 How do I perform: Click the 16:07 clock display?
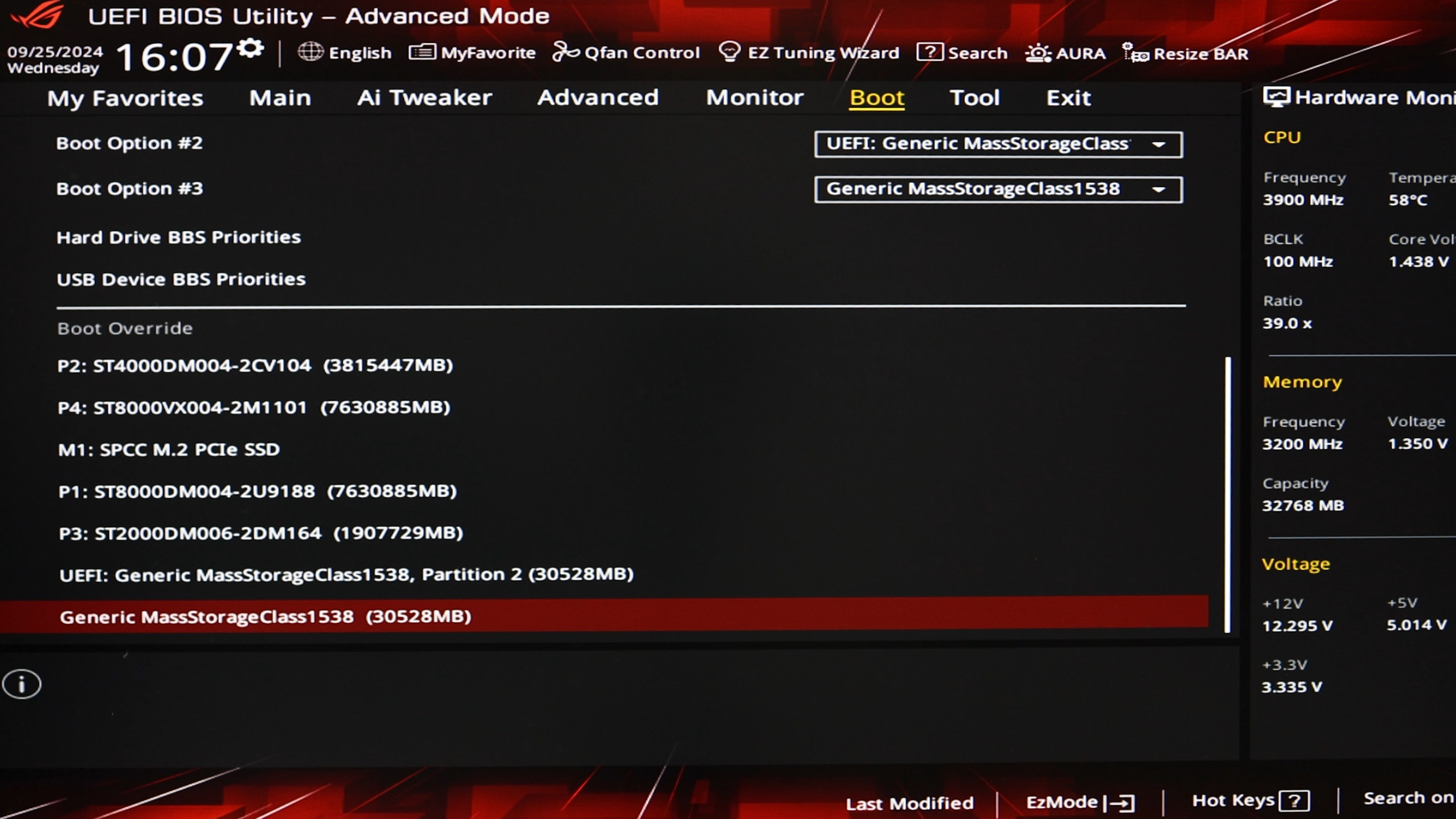click(x=175, y=57)
